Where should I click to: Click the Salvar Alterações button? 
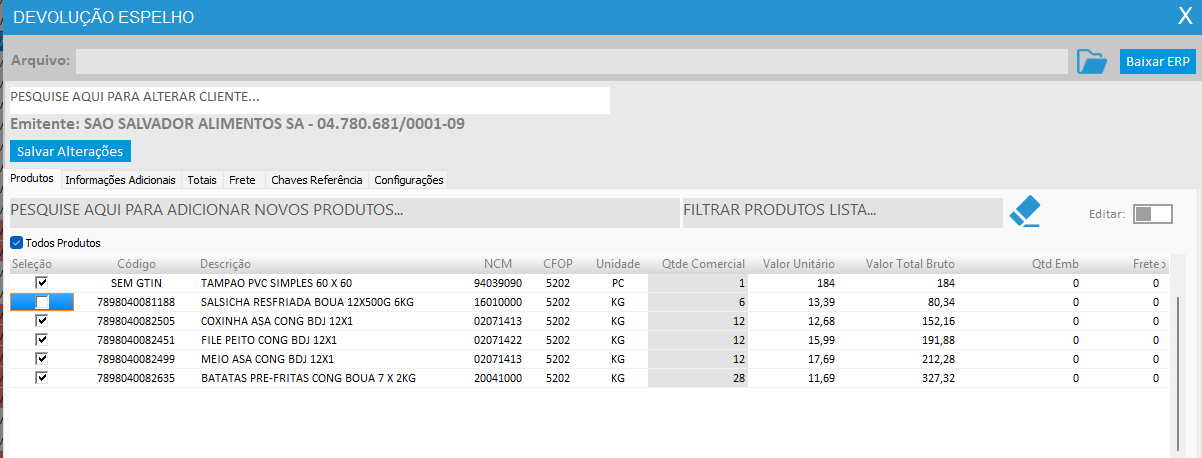click(x=70, y=151)
